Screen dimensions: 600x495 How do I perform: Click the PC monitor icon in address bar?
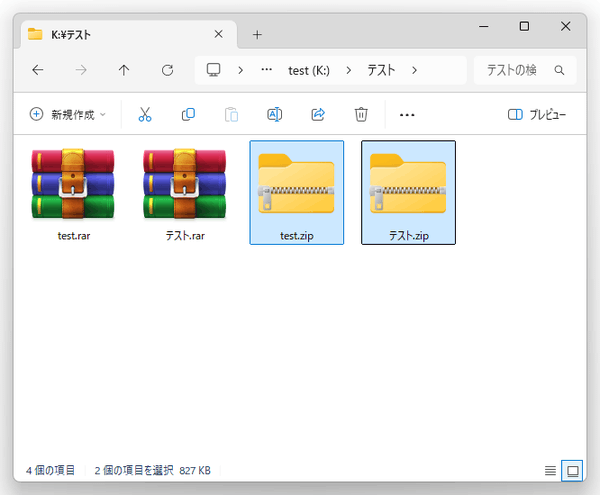click(213, 70)
